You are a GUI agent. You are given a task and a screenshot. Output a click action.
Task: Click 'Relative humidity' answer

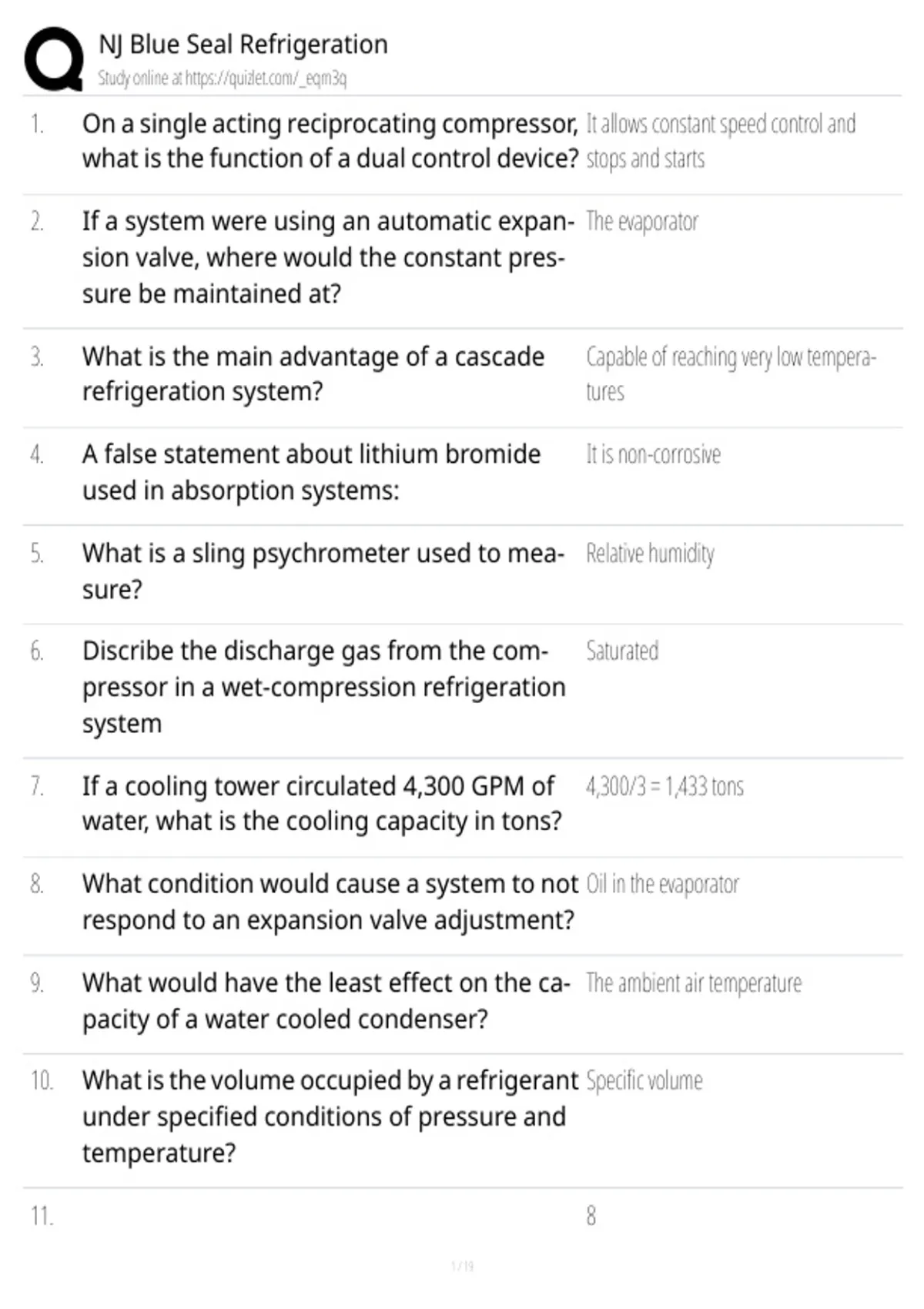point(650,554)
